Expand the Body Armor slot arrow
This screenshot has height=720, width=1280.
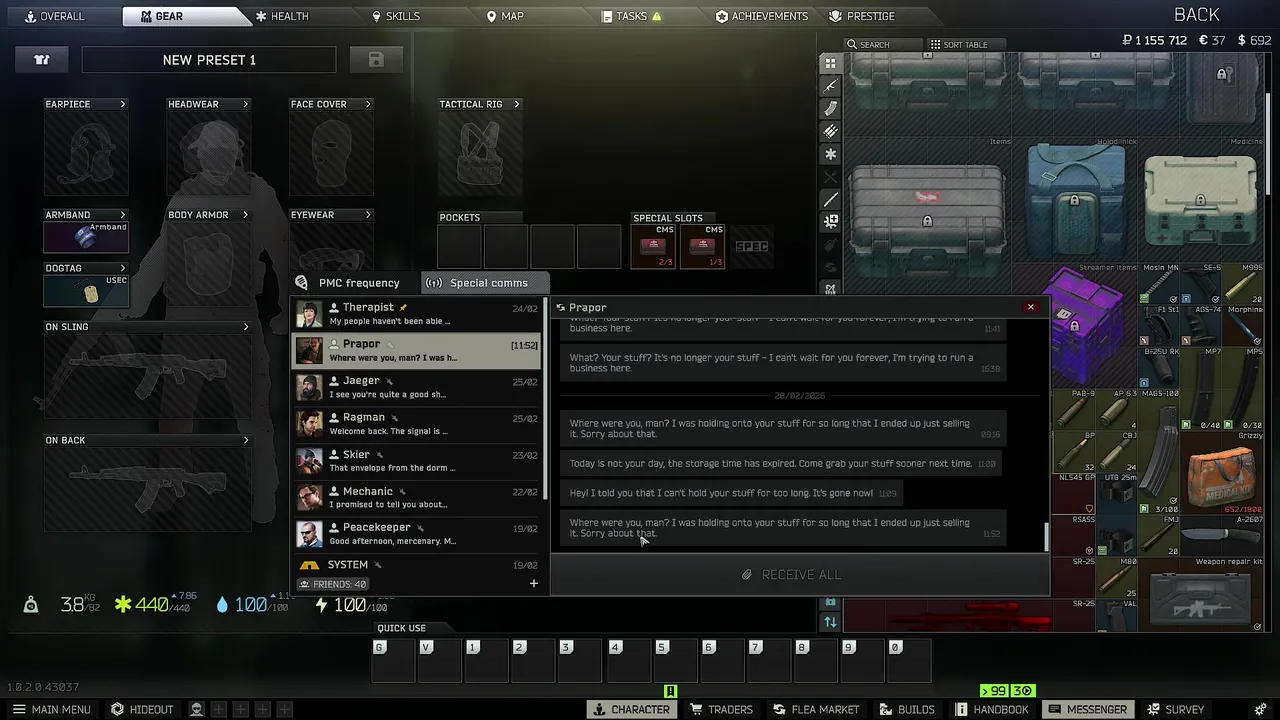point(245,215)
